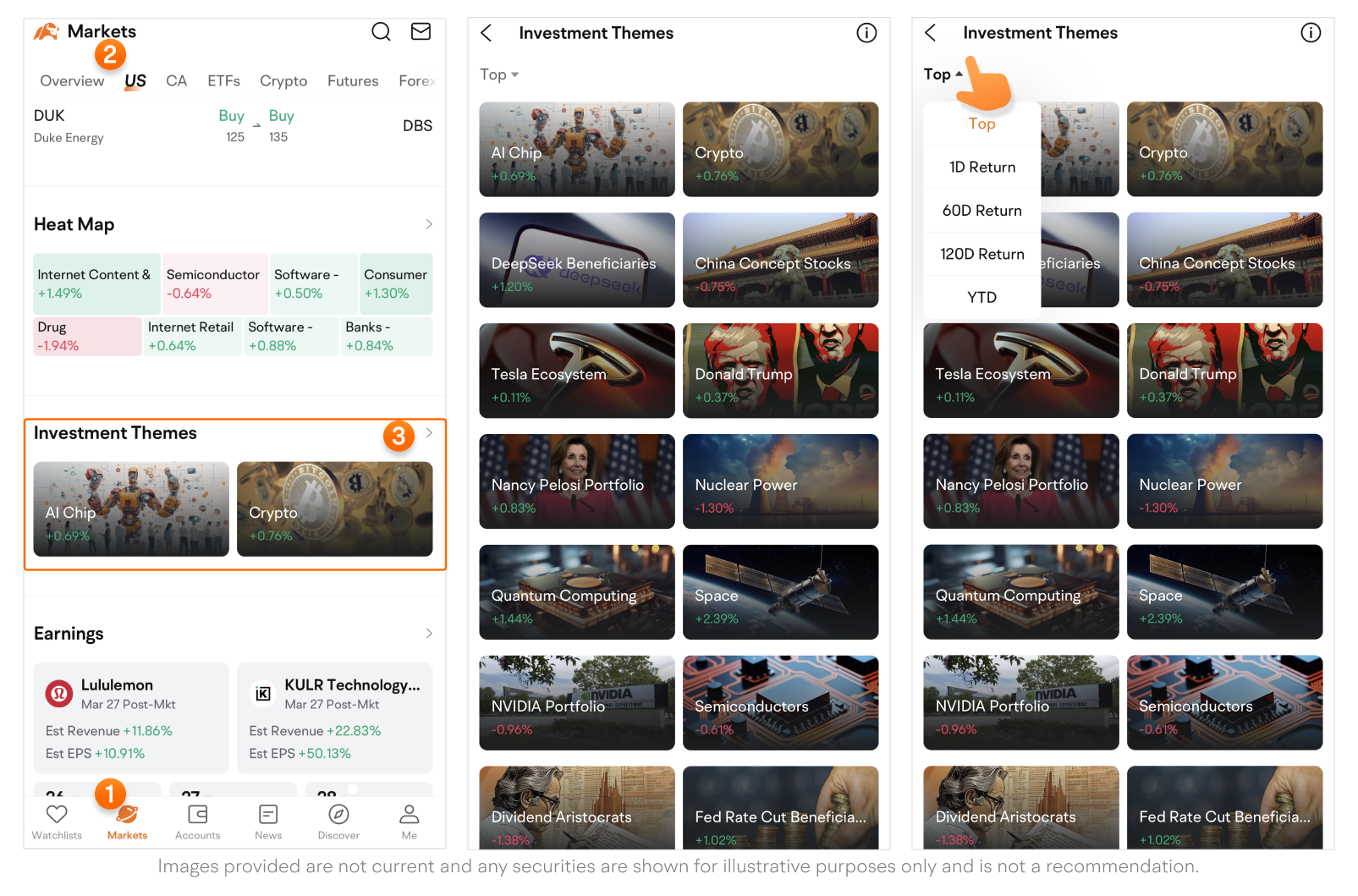The width and height of the screenshot is (1358, 896).
Task: Expand Heat Map section chevron
Action: (x=429, y=224)
